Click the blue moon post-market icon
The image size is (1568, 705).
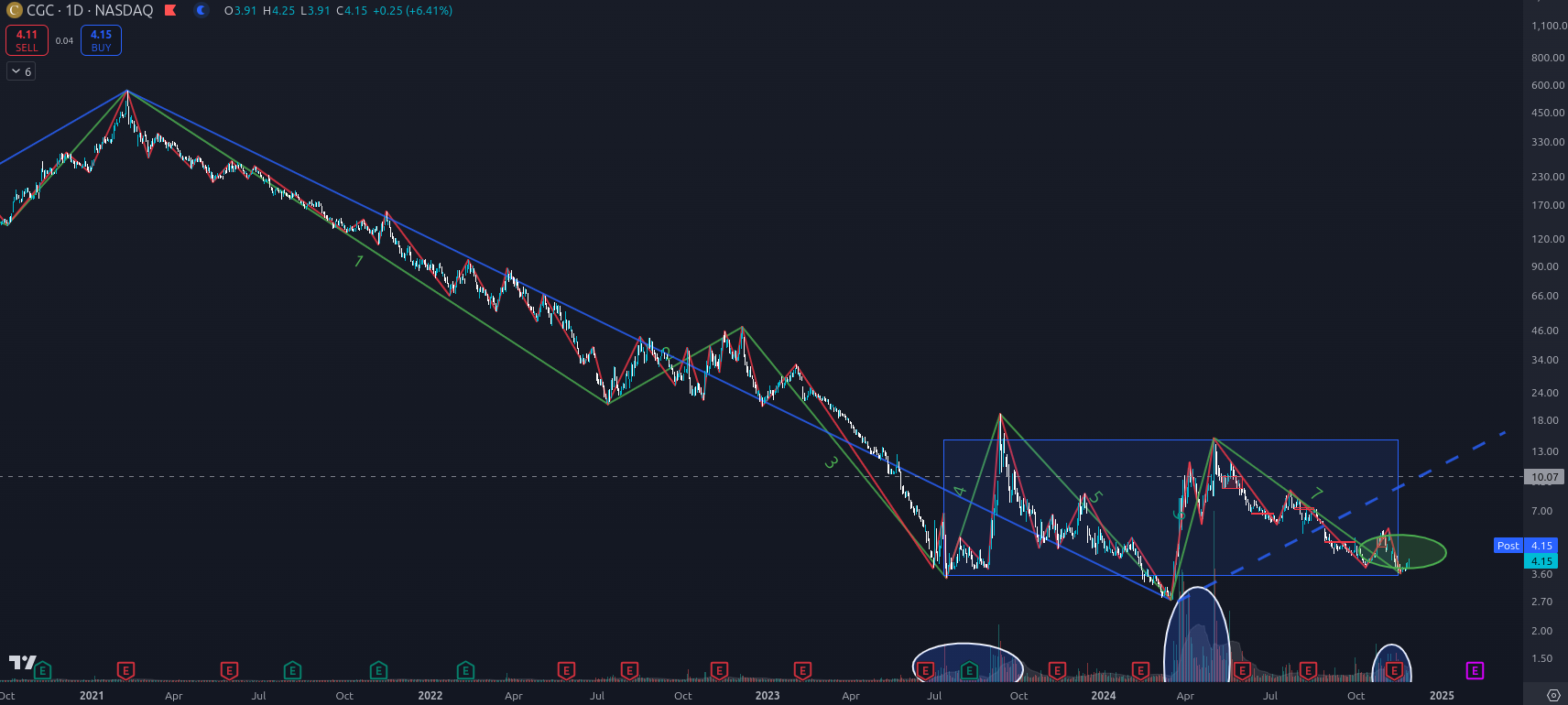201,11
